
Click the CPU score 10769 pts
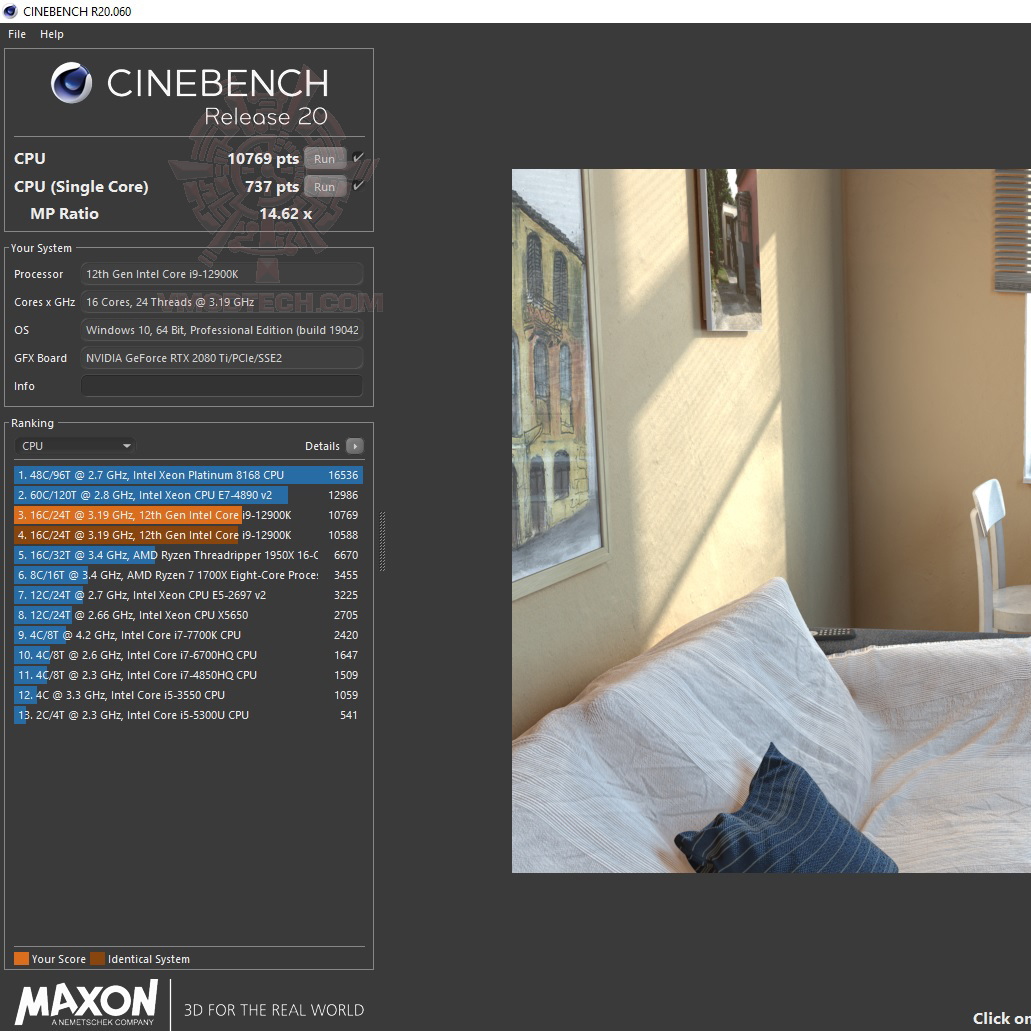pos(263,158)
